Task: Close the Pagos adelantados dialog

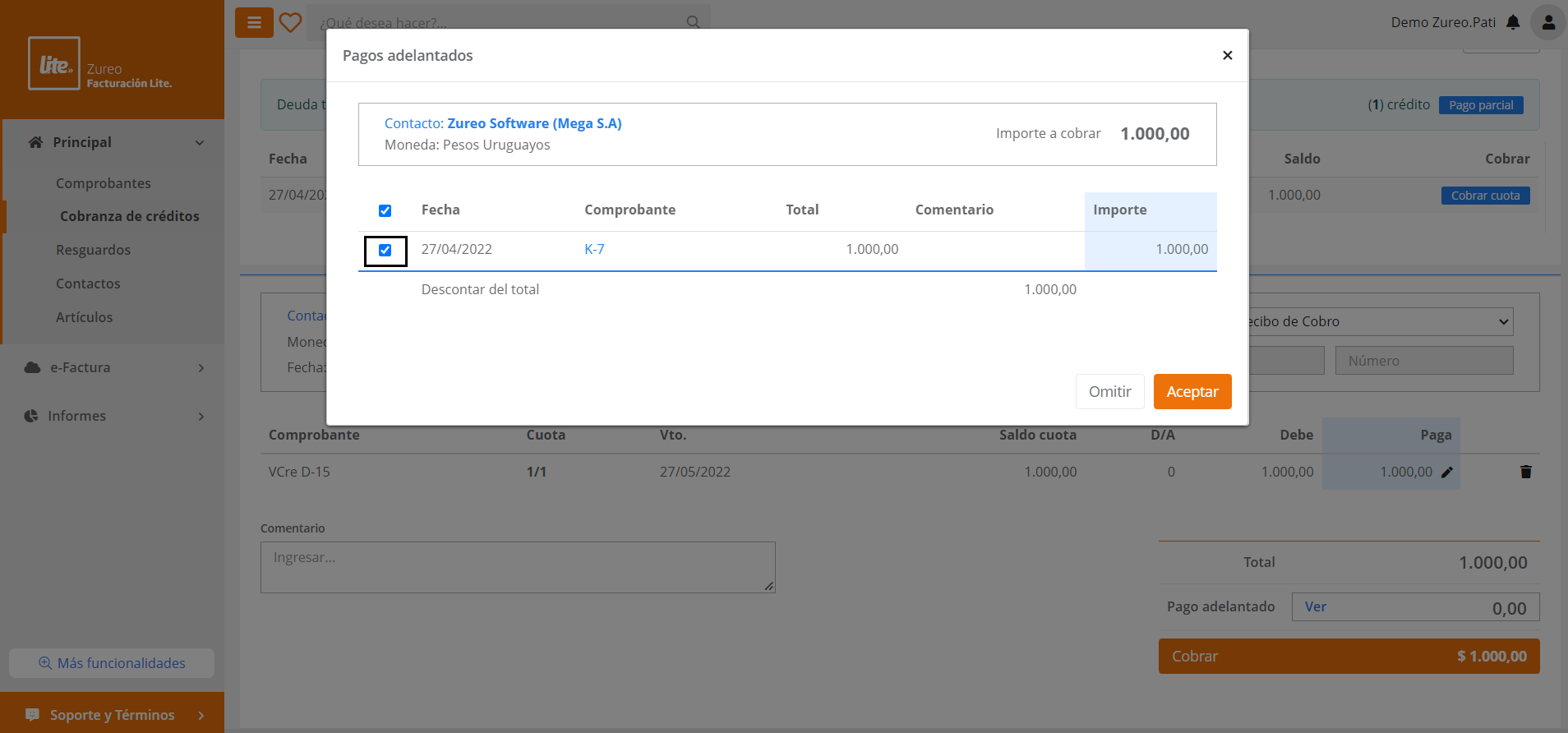Action: click(1227, 55)
